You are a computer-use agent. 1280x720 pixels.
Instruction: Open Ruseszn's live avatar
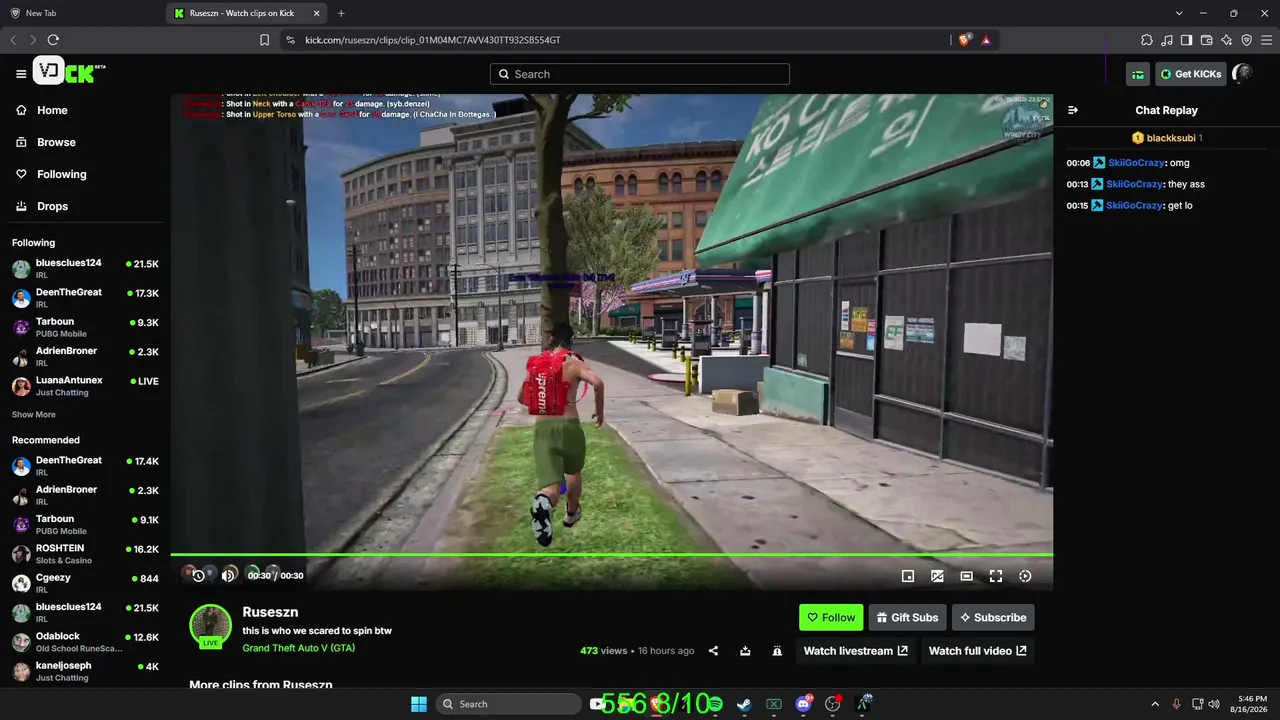tap(210, 626)
